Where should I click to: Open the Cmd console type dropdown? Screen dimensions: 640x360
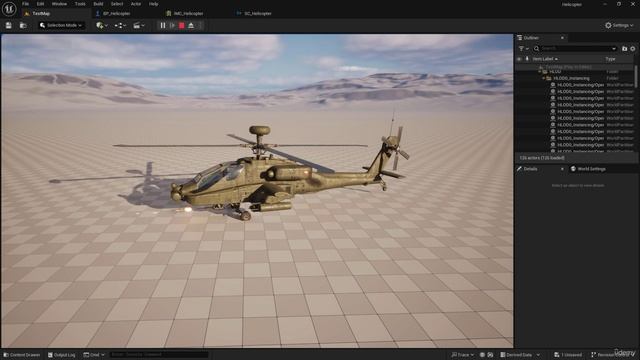[94, 355]
